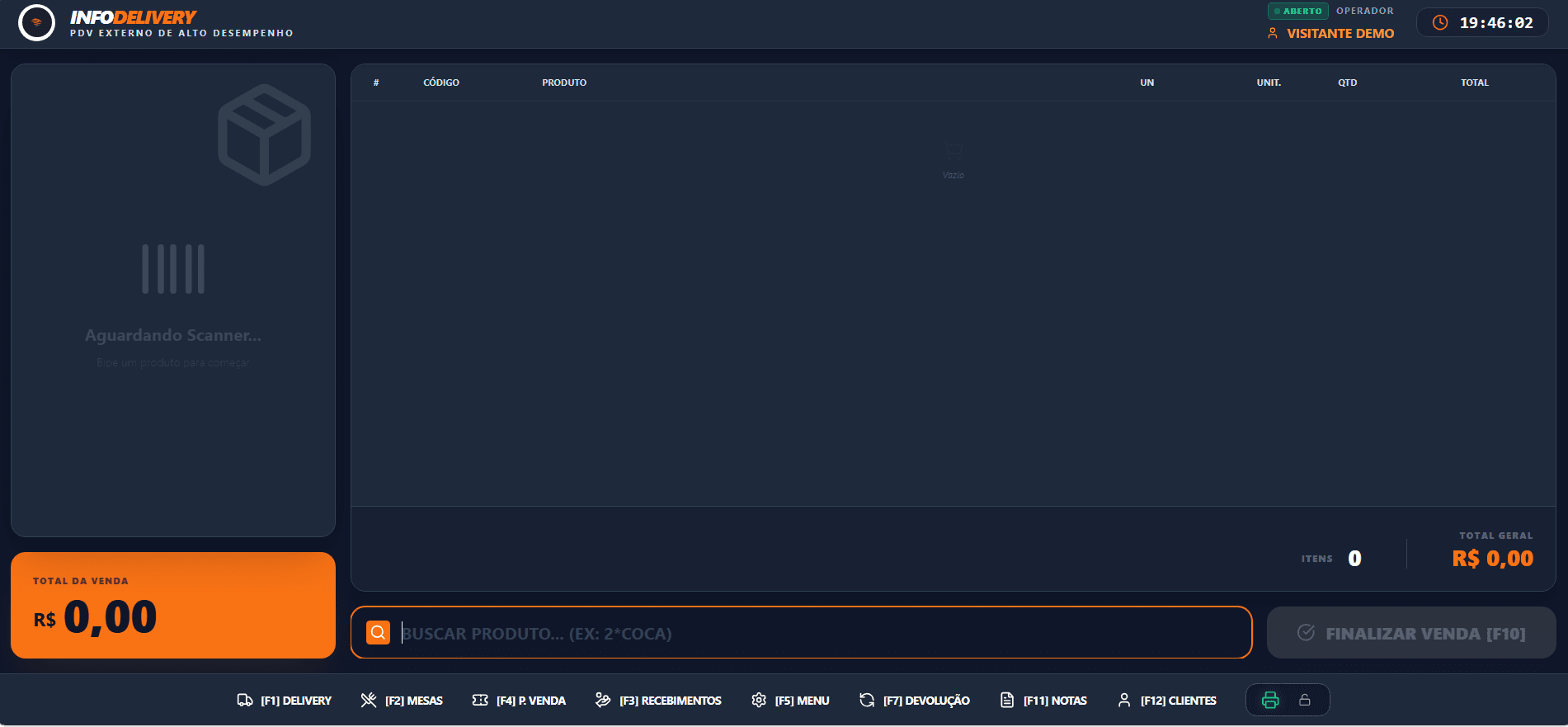The width and height of the screenshot is (1568, 727).
Task: Open [F2] Mesas
Action: click(x=402, y=700)
